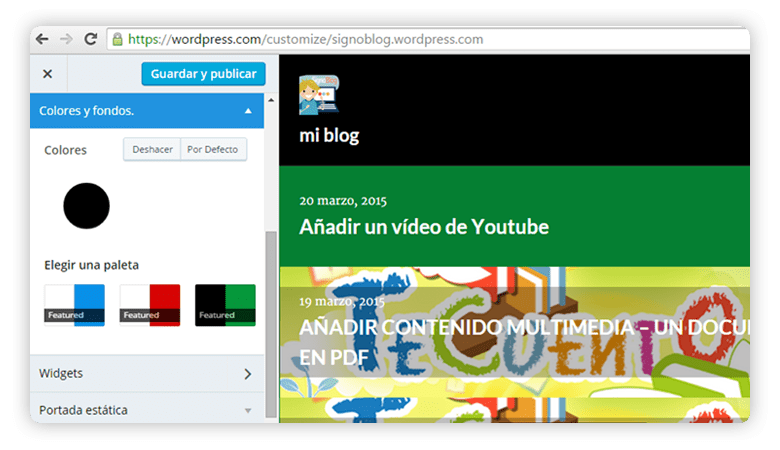Click the Guardar y publicar button
The height and width of the screenshot is (450, 780).
click(203, 74)
